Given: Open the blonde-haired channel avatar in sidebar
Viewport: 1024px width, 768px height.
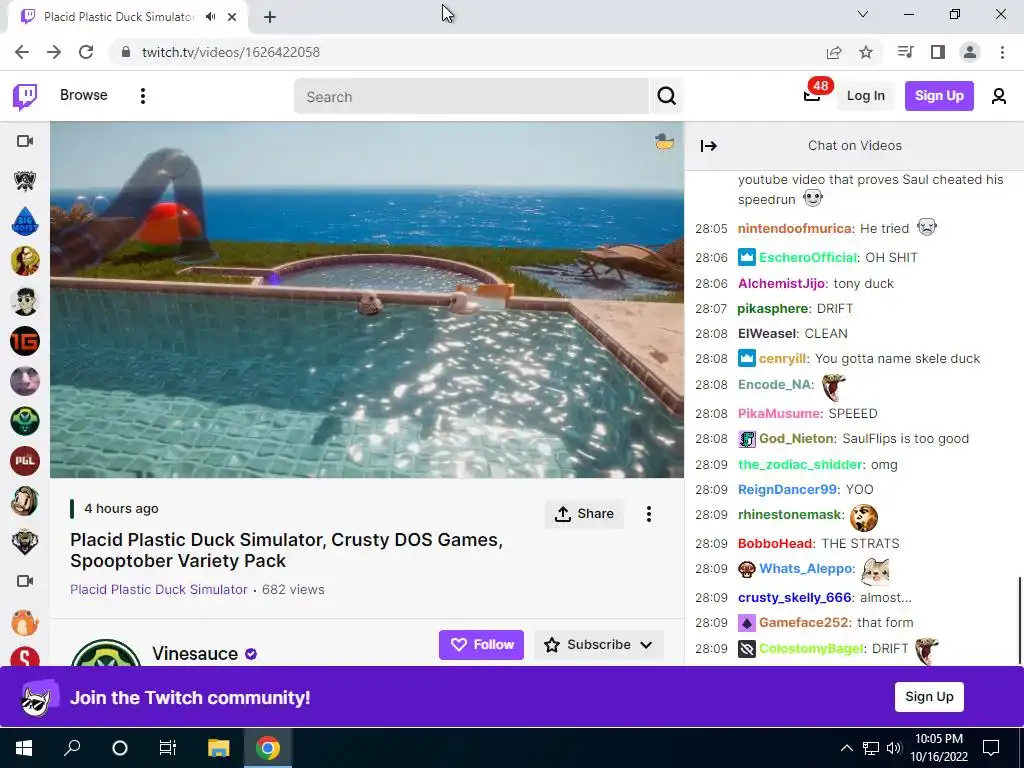Looking at the screenshot, I should 25,261.
